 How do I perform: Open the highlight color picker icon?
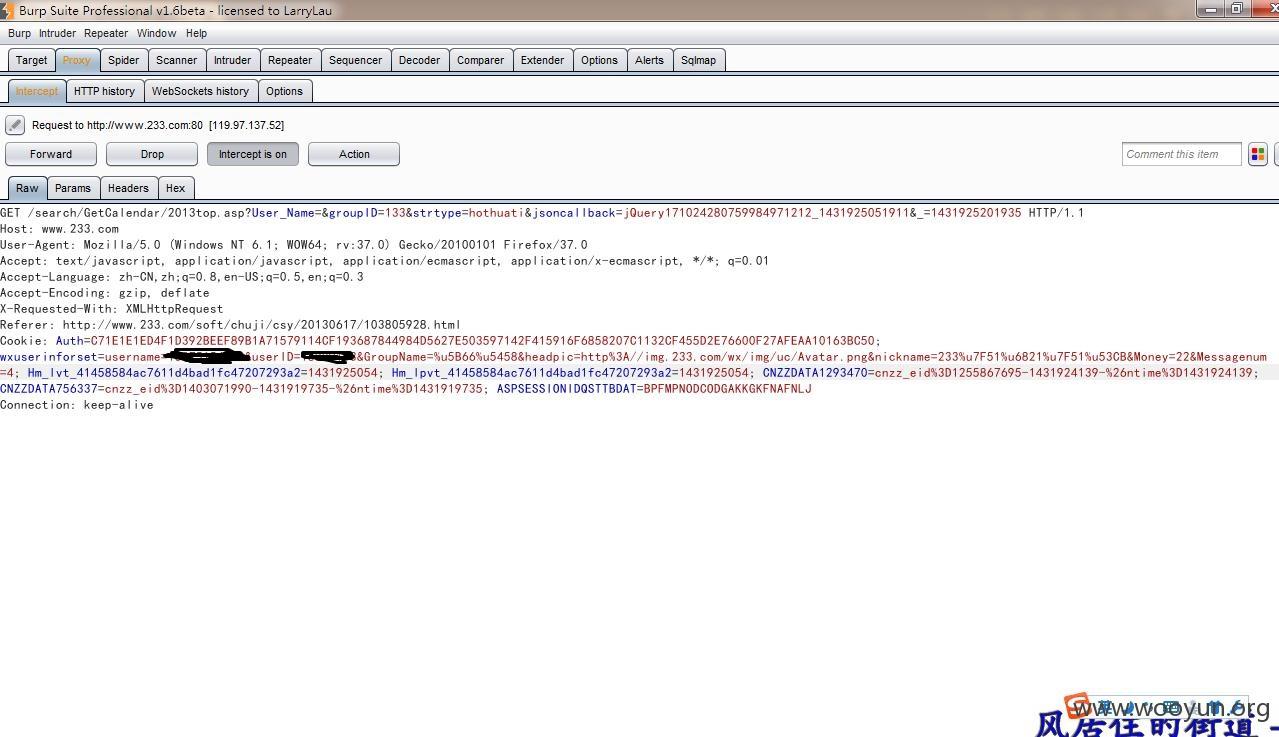(1258, 154)
